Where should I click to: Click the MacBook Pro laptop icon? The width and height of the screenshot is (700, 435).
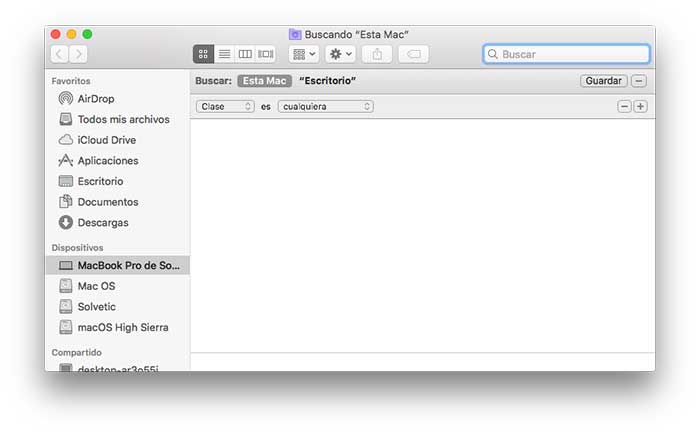pos(66,266)
